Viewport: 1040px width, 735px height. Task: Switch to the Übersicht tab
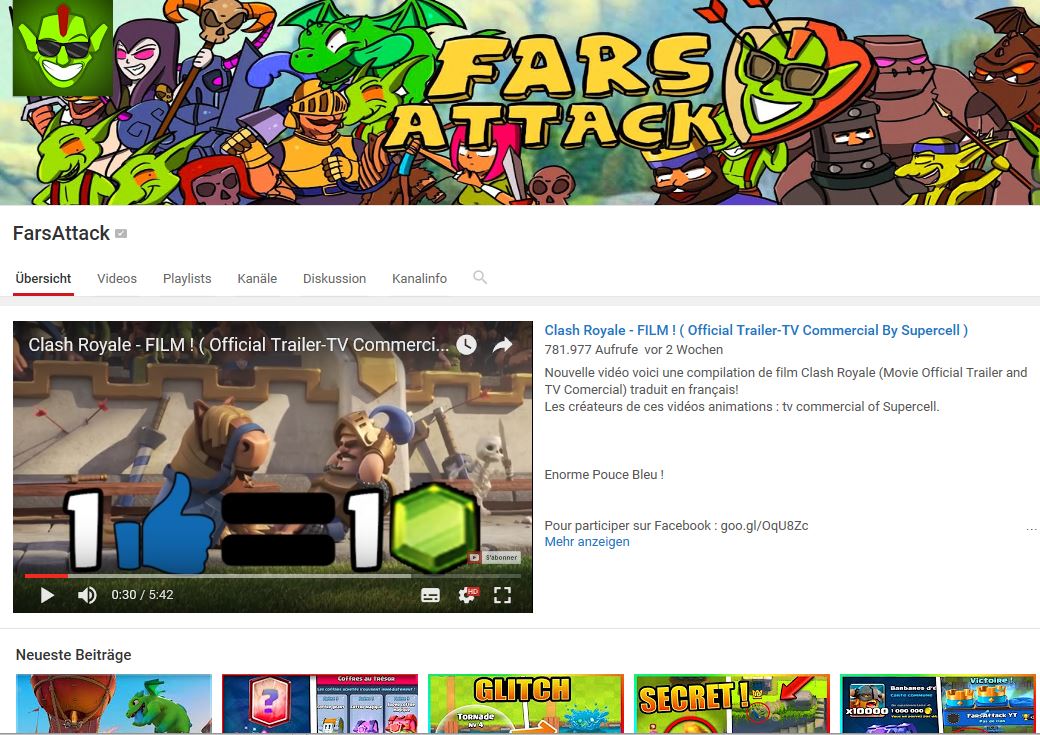(43, 279)
